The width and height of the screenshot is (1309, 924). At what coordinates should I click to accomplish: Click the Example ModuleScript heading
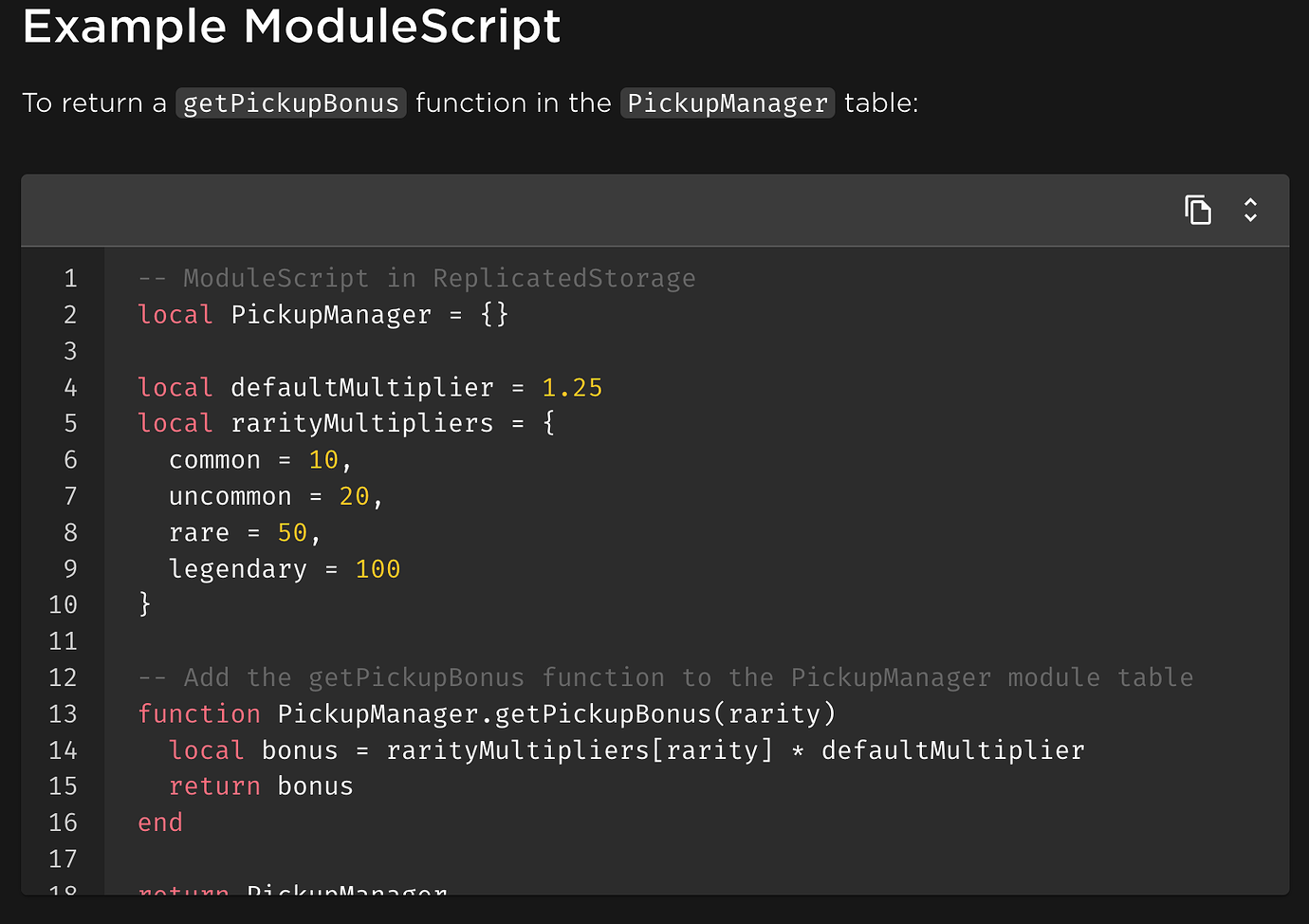pos(291,28)
